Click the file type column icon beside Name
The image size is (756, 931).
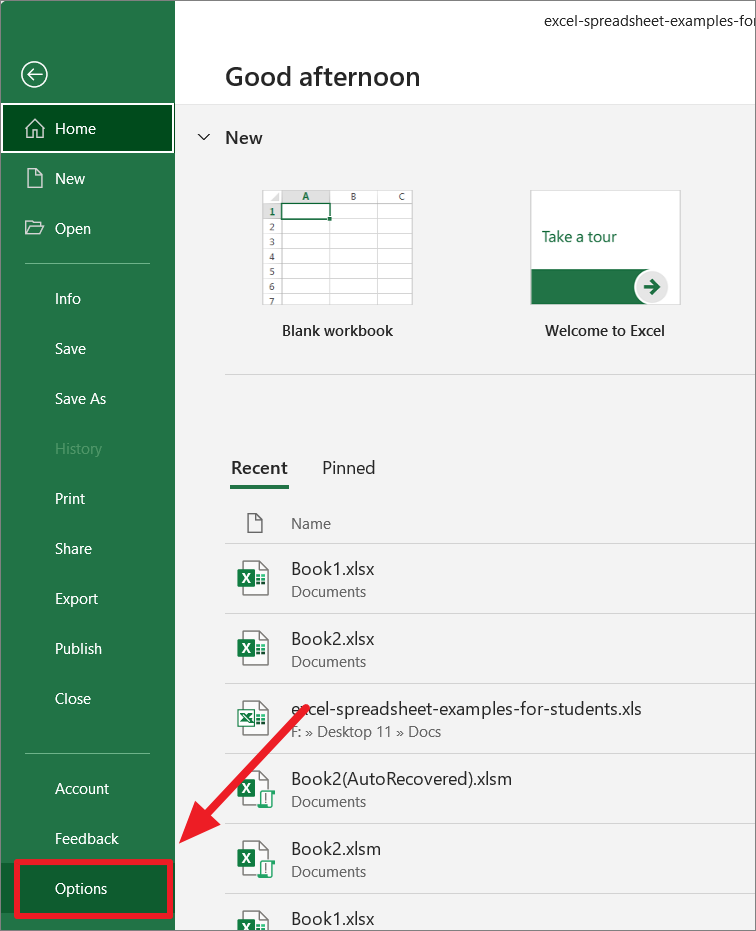tap(255, 523)
